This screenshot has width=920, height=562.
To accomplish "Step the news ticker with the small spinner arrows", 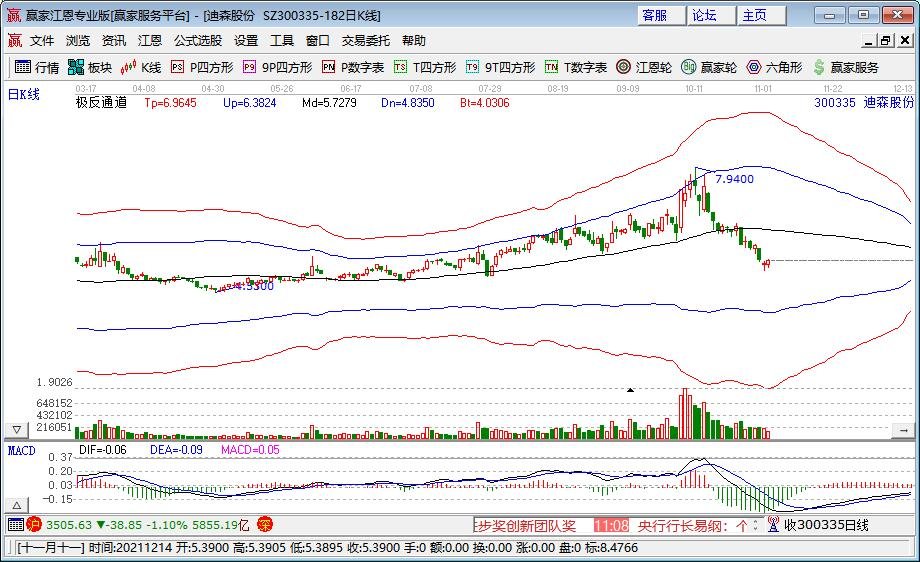I will pyautogui.click(x=756, y=524).
